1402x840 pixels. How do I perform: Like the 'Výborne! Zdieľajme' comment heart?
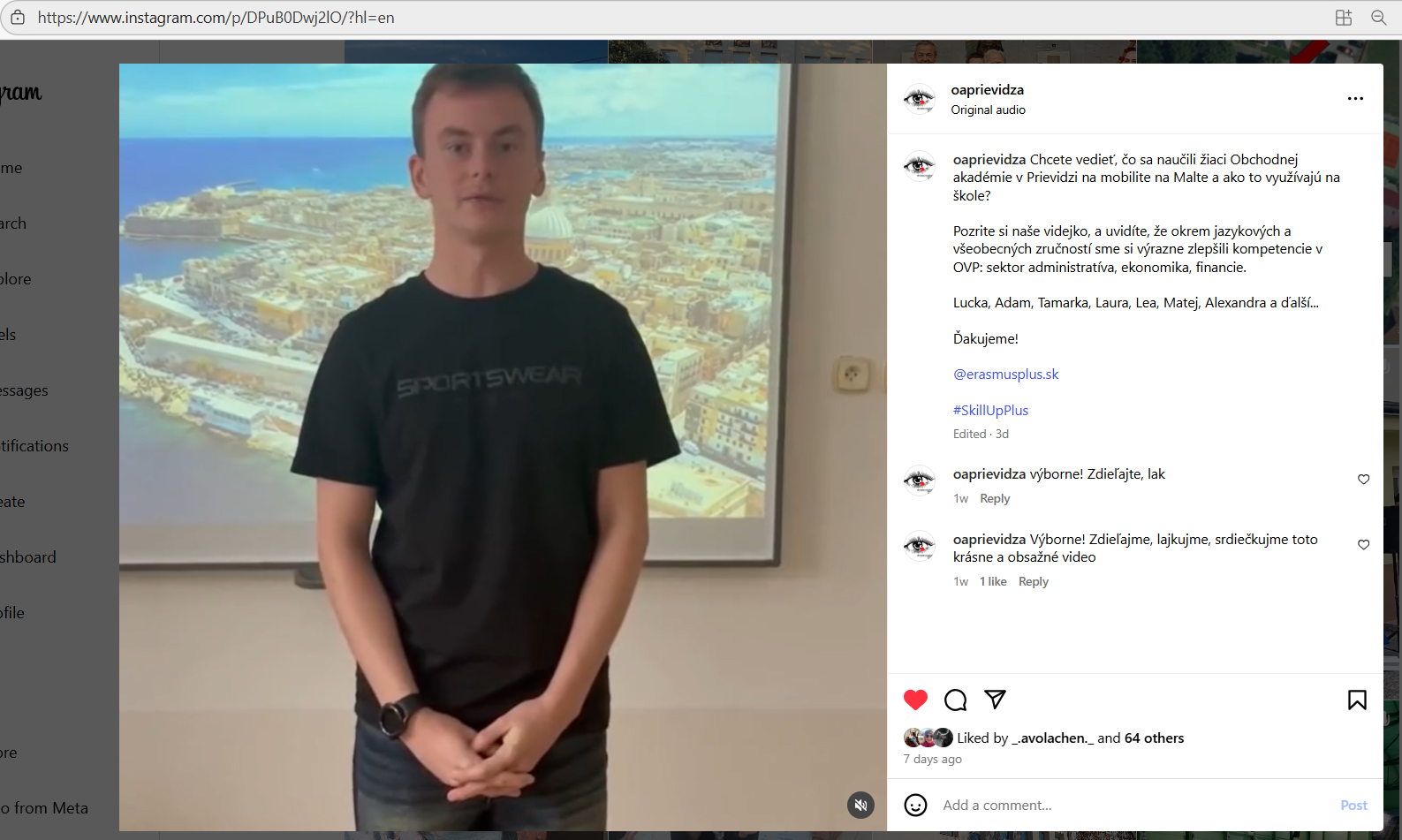[1363, 544]
